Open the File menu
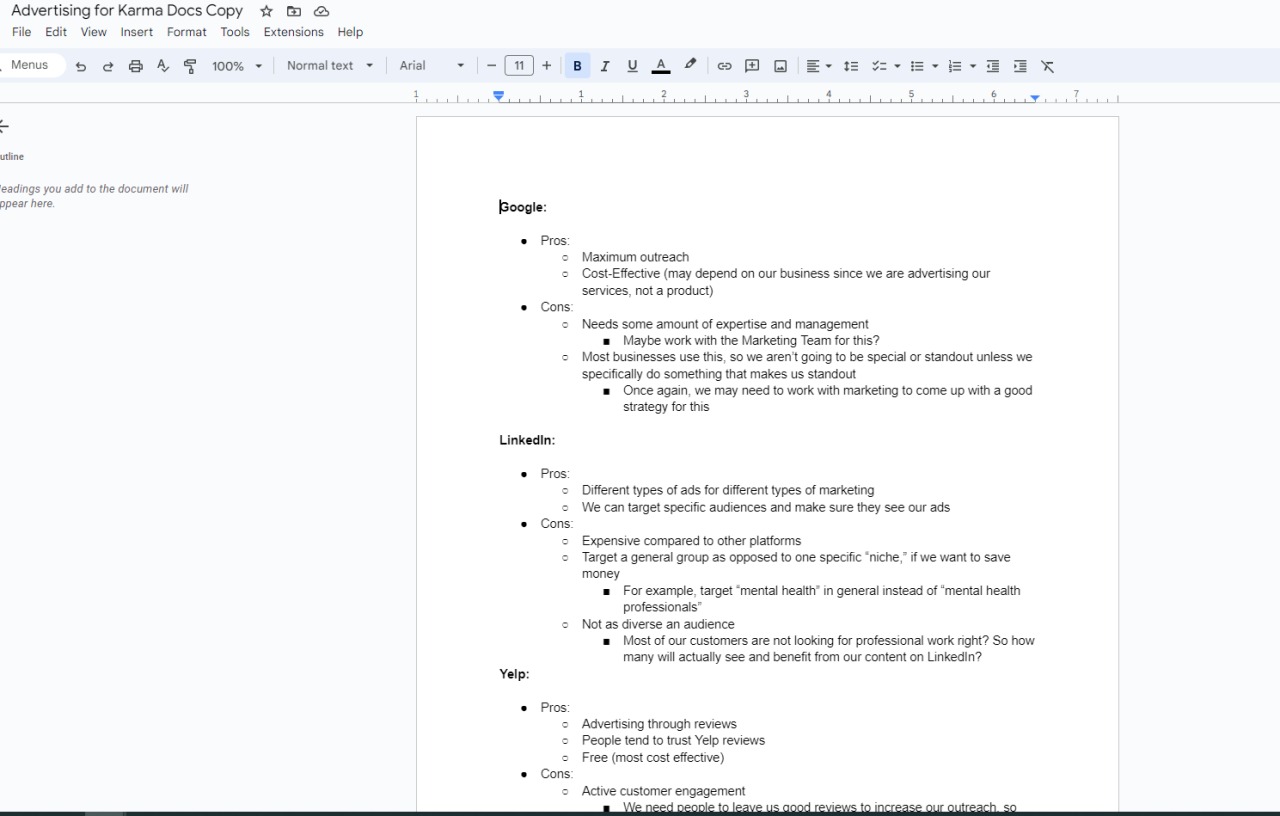The width and height of the screenshot is (1280, 816). coord(21,32)
